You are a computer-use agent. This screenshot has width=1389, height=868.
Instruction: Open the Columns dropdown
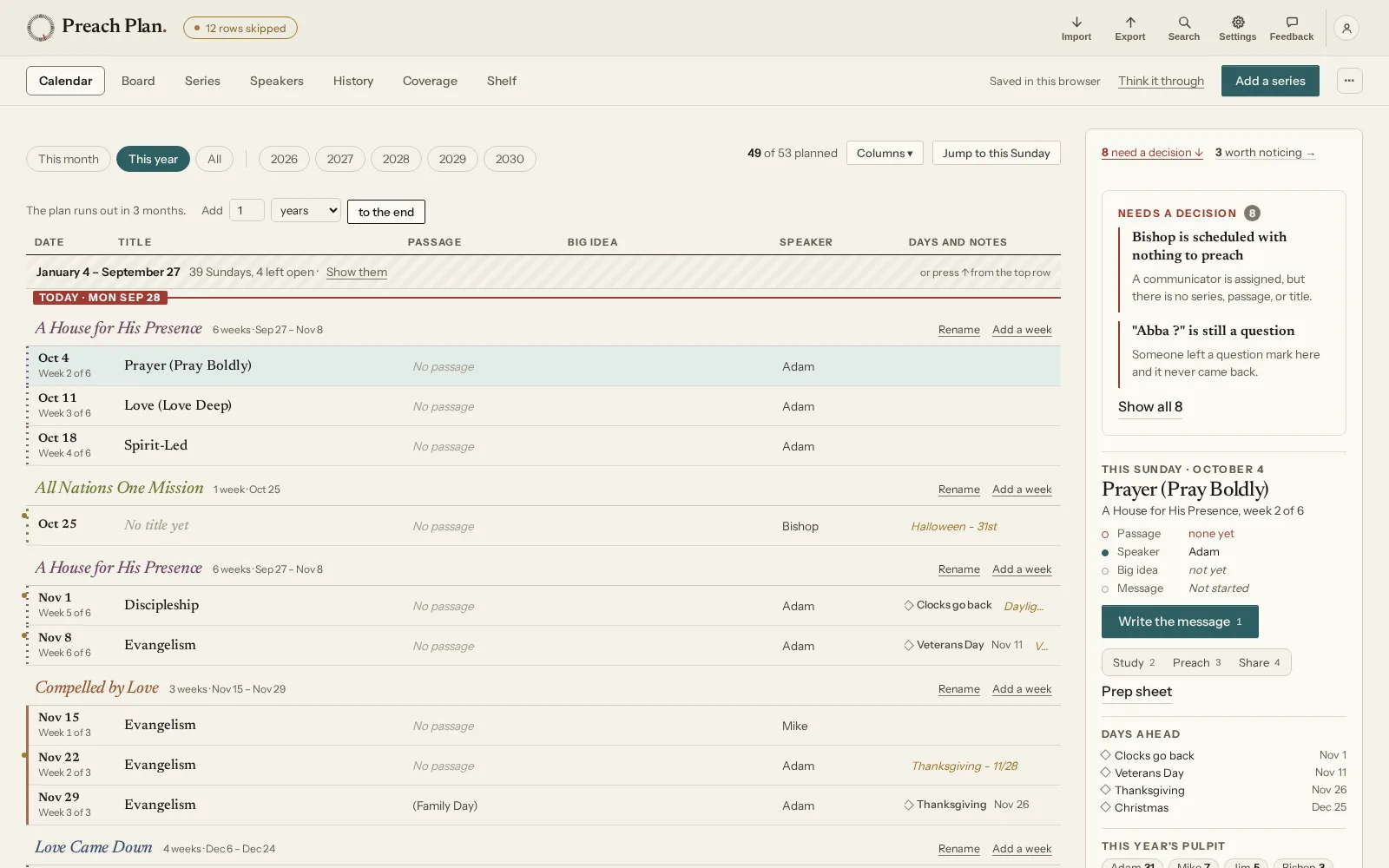[x=885, y=153]
